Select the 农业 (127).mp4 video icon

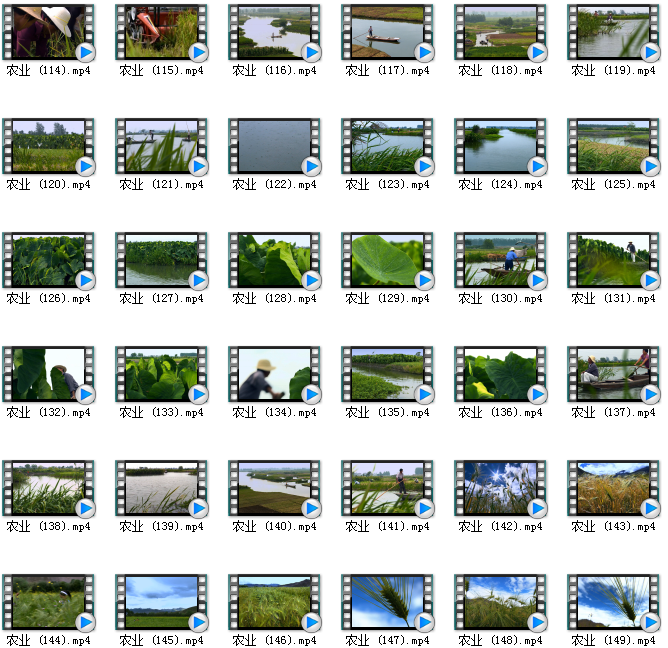(x=161, y=260)
